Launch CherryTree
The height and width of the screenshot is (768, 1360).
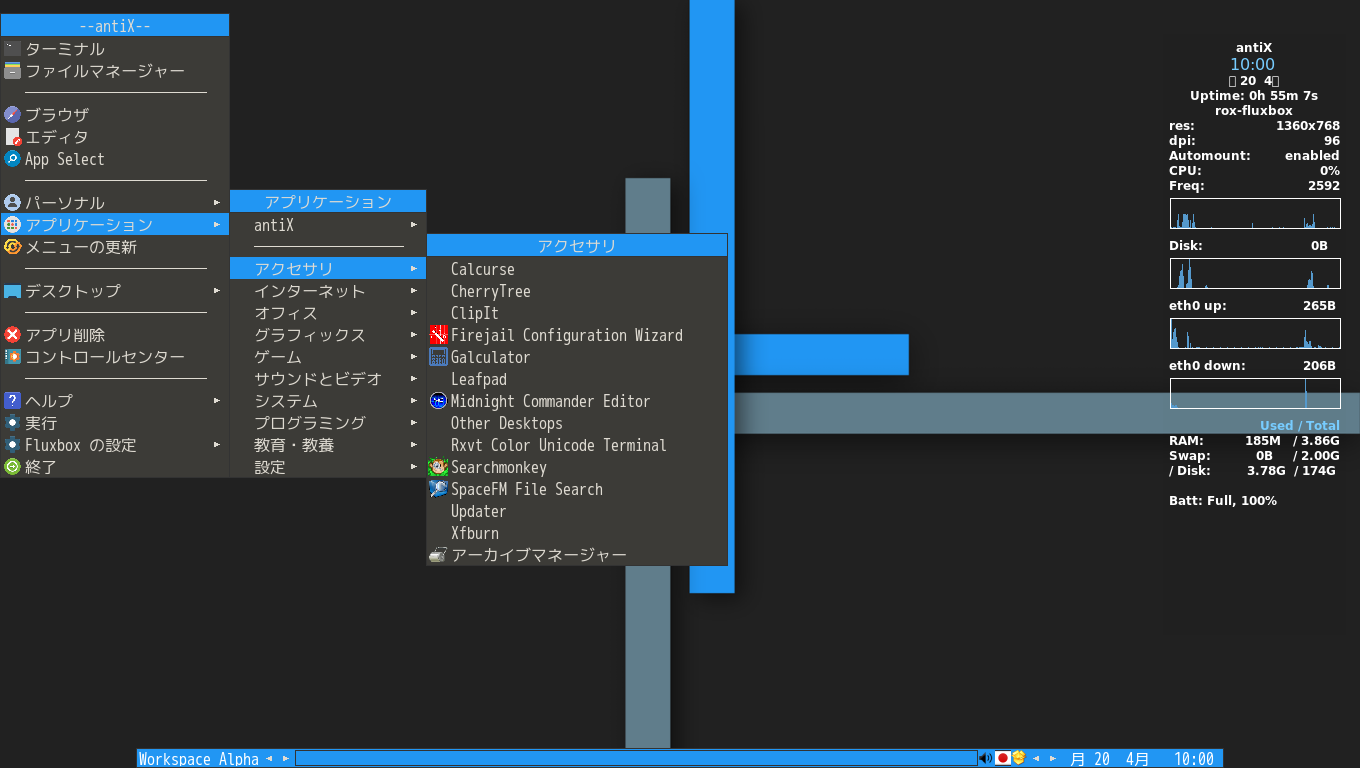[577, 291]
